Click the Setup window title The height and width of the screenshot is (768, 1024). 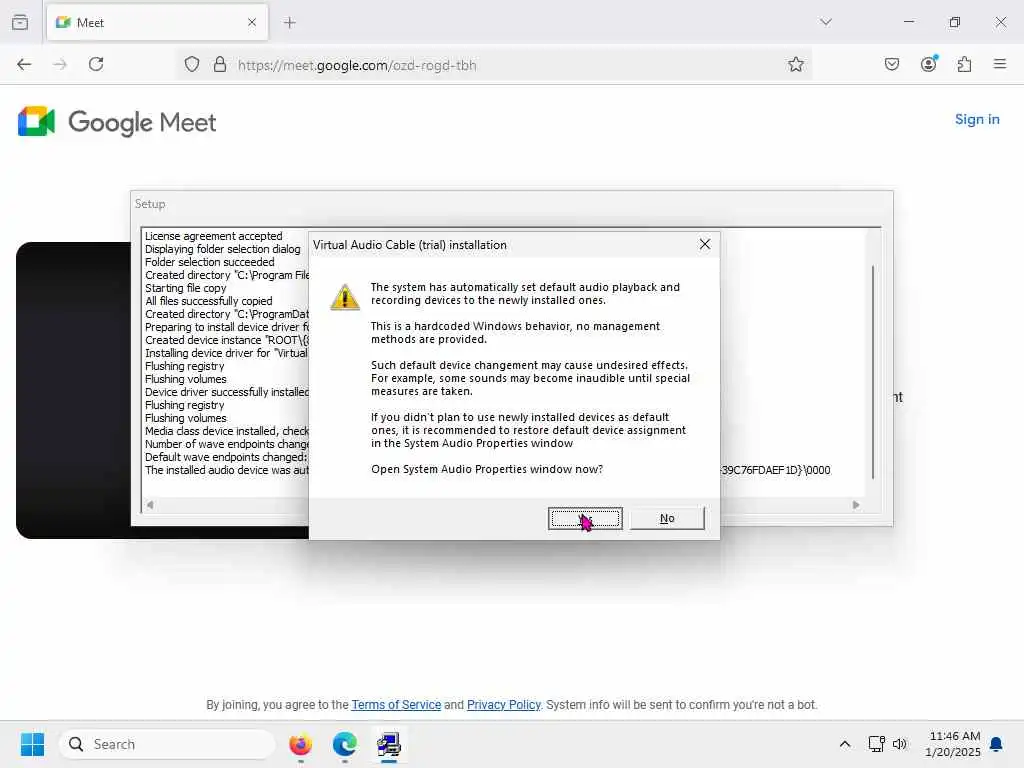150,204
